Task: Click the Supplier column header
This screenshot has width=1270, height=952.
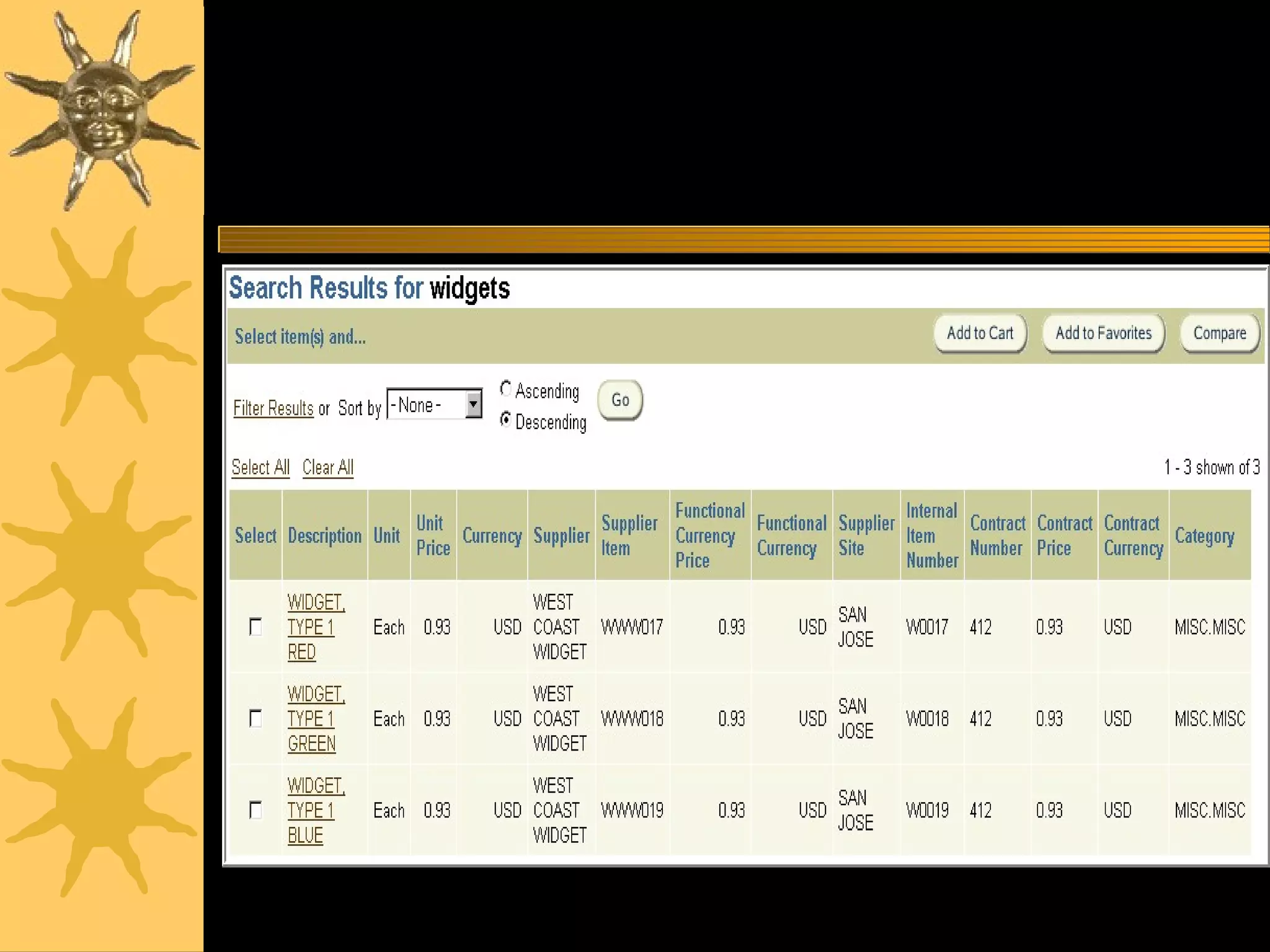Action: click(x=561, y=536)
